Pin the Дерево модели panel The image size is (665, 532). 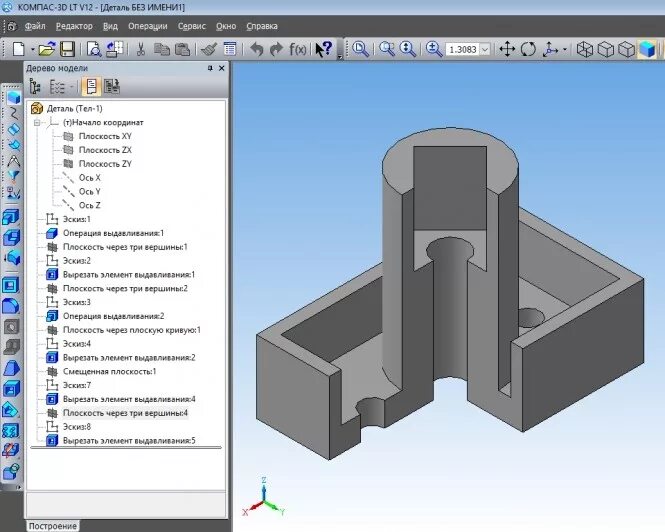(210, 68)
